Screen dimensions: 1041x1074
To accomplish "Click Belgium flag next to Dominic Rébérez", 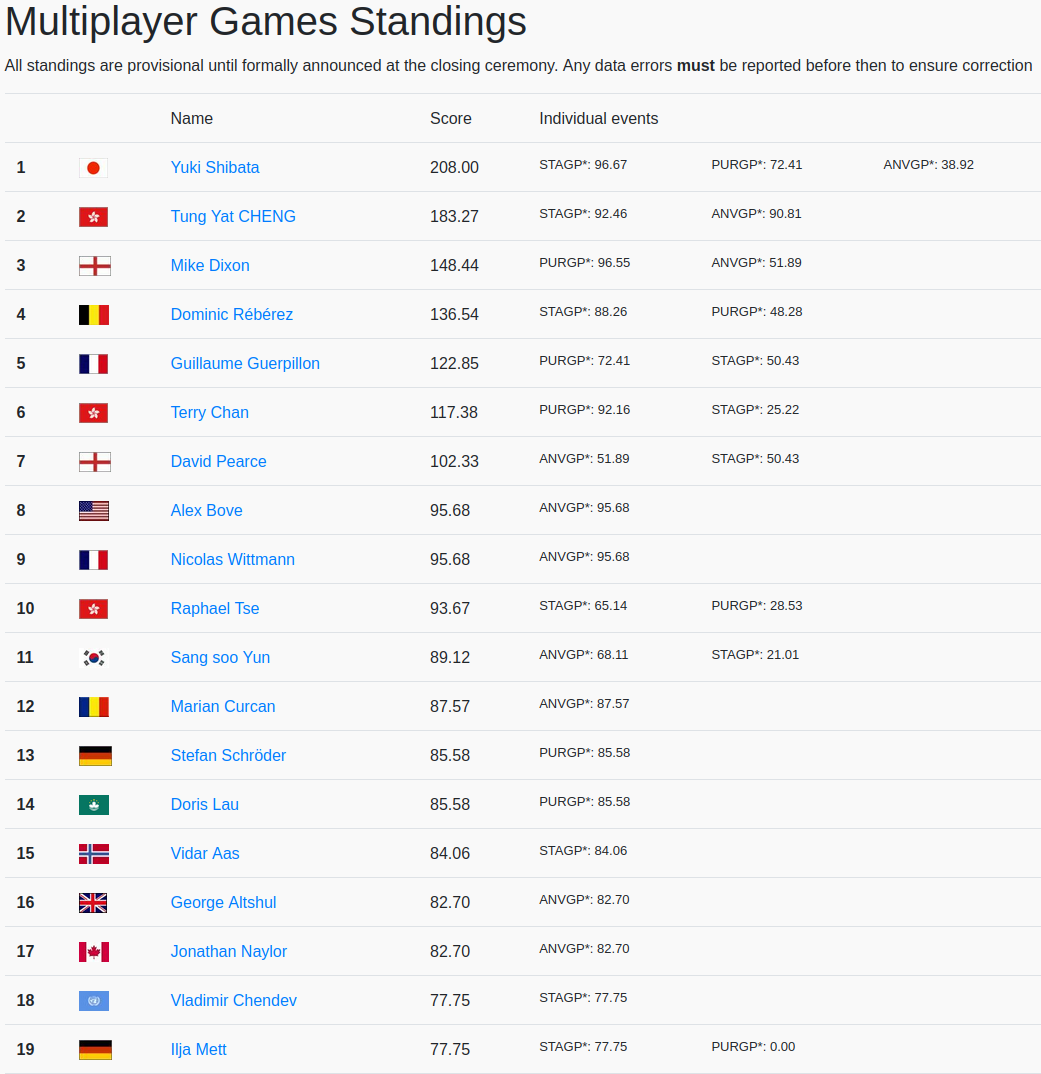I will 93,315.
